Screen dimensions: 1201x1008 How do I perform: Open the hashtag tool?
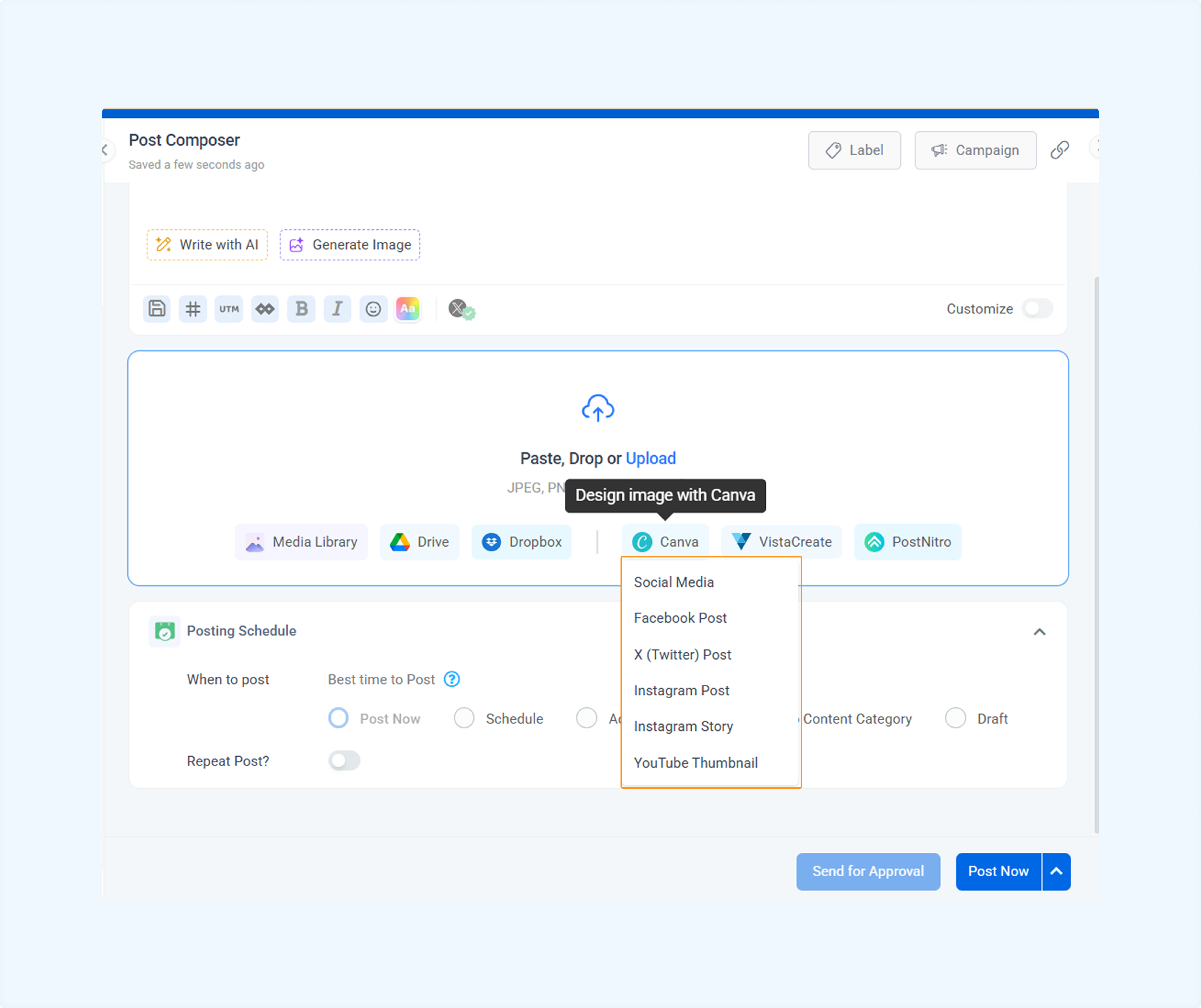[193, 309]
